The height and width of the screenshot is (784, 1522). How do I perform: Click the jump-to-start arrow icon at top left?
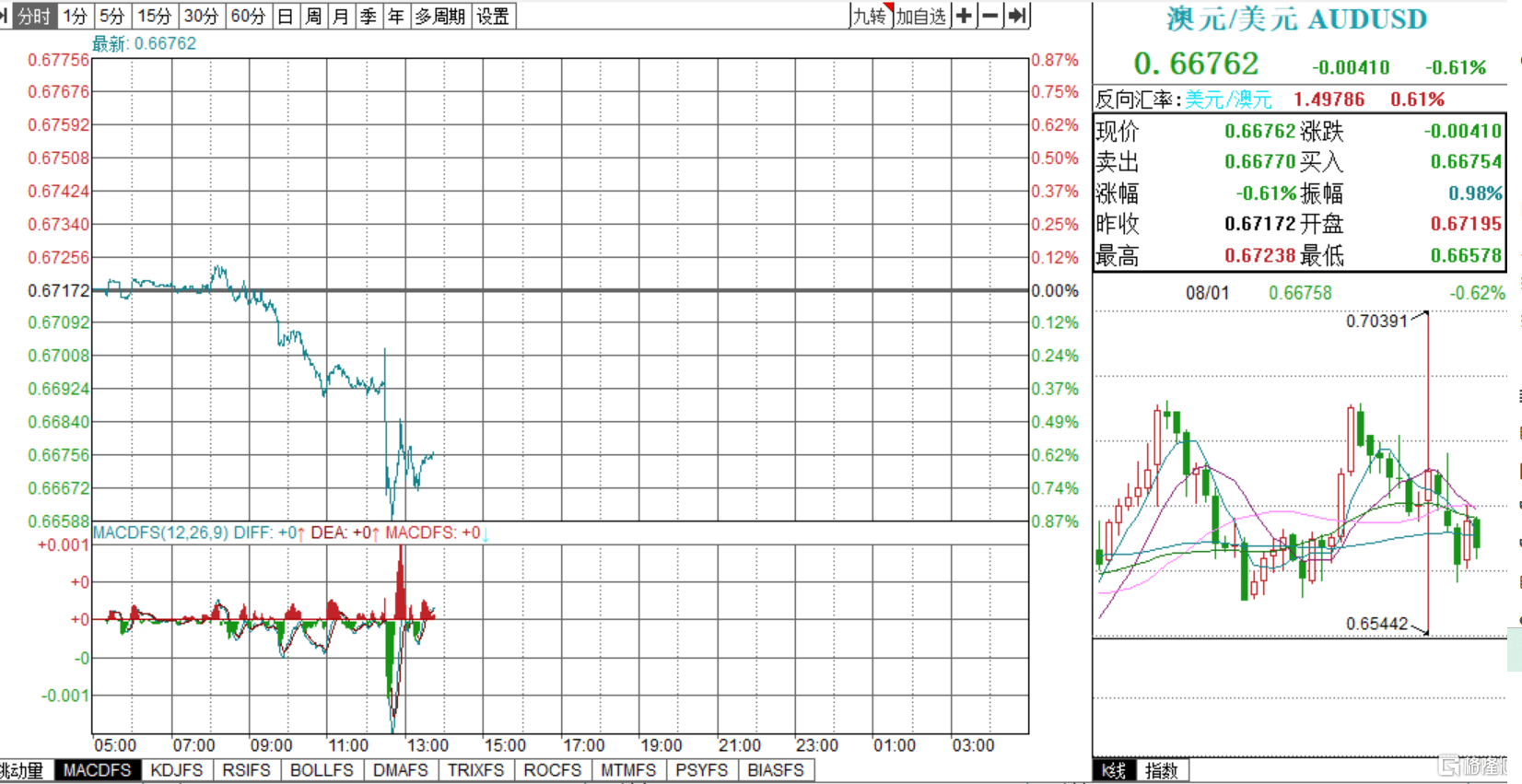click(x=4, y=16)
